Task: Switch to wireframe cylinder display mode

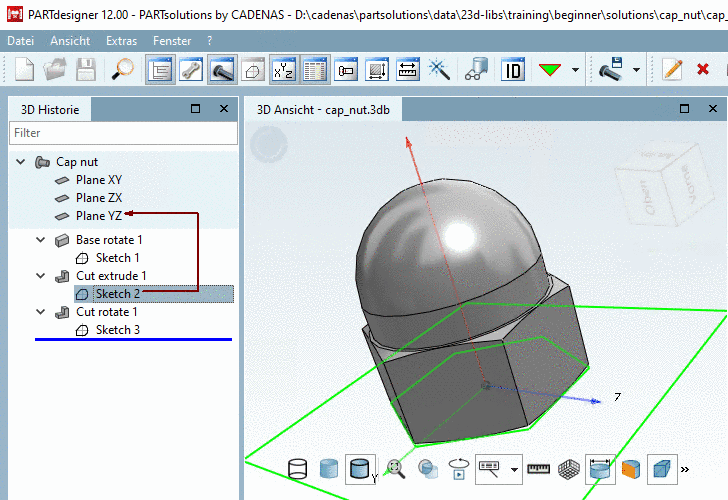Action: (x=297, y=469)
